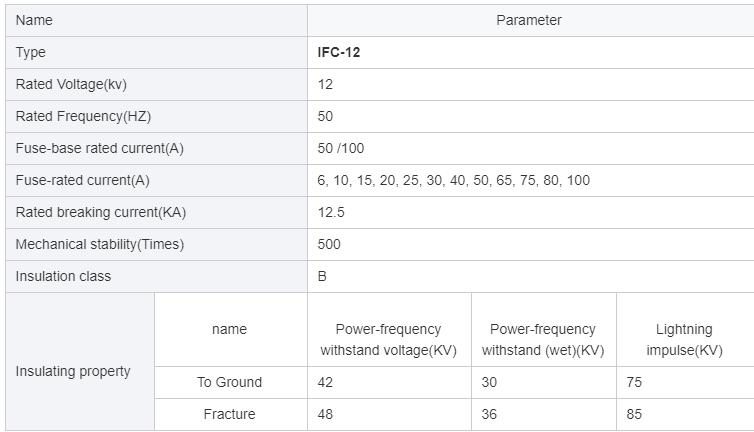The image size is (754, 432).
Task: Click the IFC-12 type value
Action: tap(339, 52)
